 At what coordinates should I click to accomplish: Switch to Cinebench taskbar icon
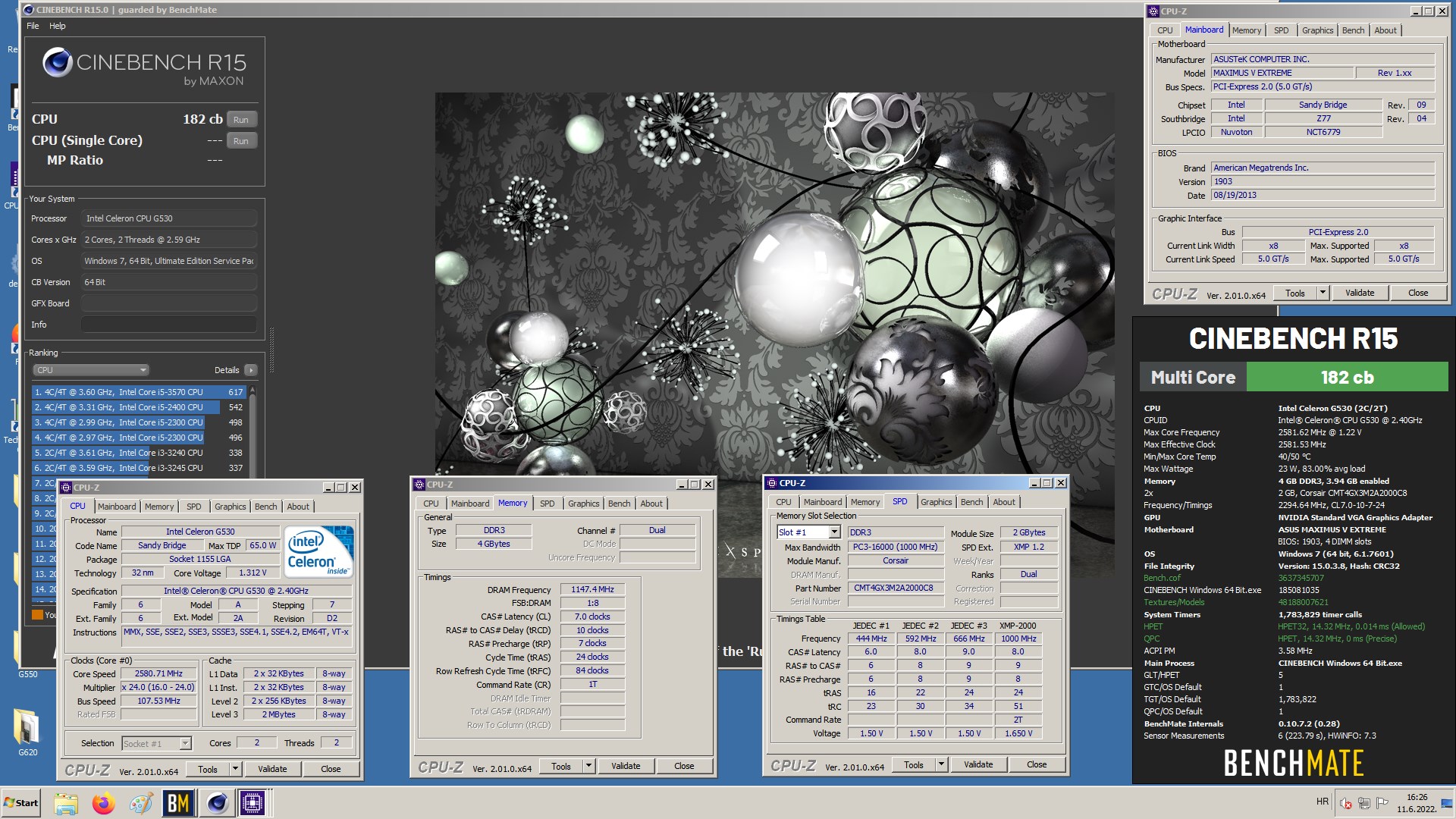pyautogui.click(x=217, y=803)
